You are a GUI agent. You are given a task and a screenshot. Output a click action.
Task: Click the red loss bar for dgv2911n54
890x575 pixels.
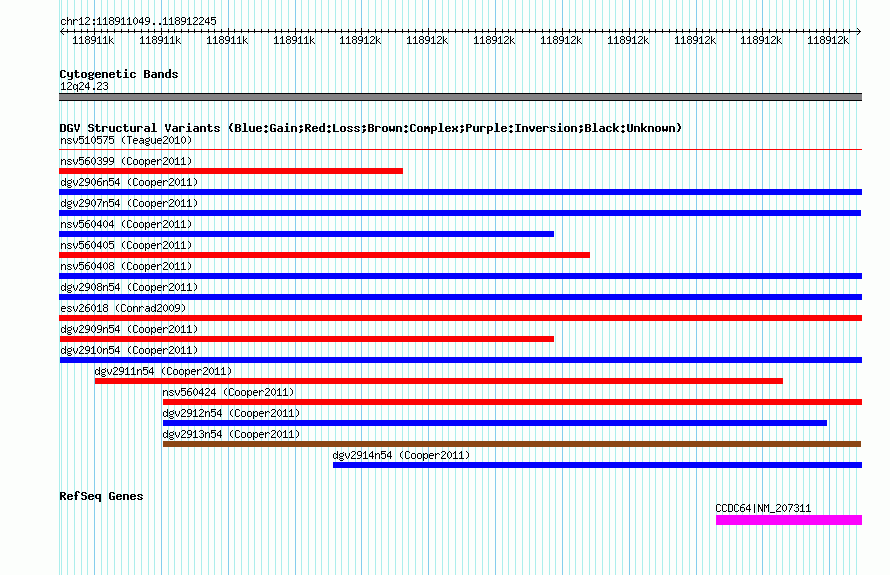[x=439, y=381]
